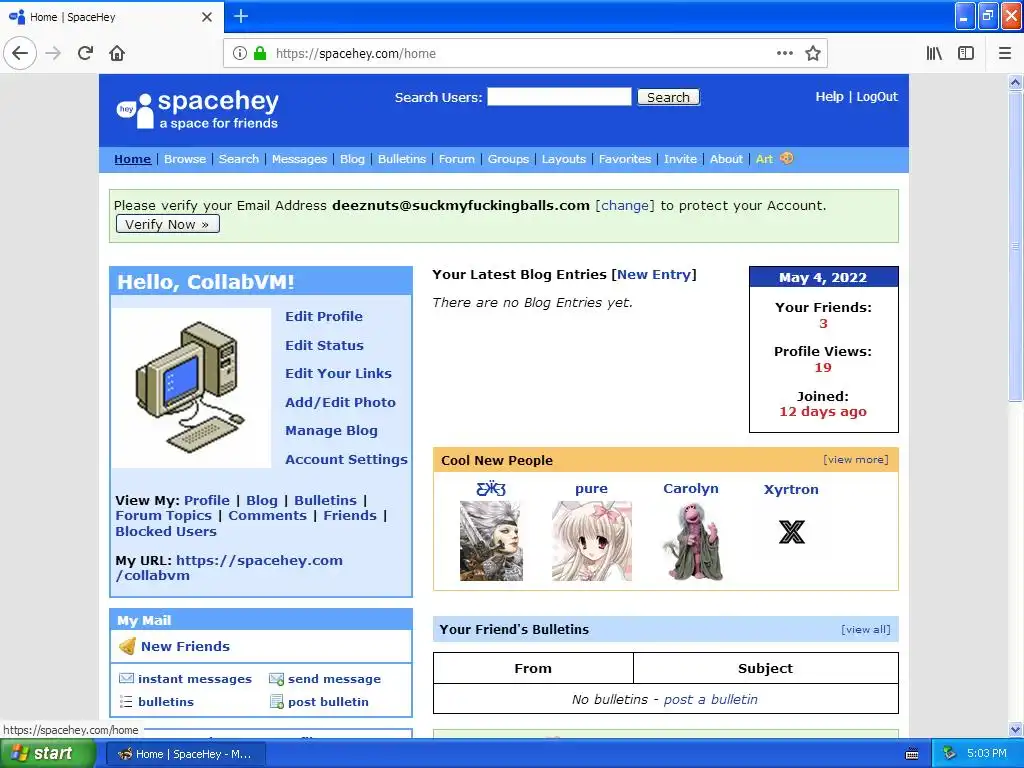Click the Home | SpaceHey taskbar item
Image resolution: width=1024 pixels, height=768 pixels.
(x=185, y=754)
